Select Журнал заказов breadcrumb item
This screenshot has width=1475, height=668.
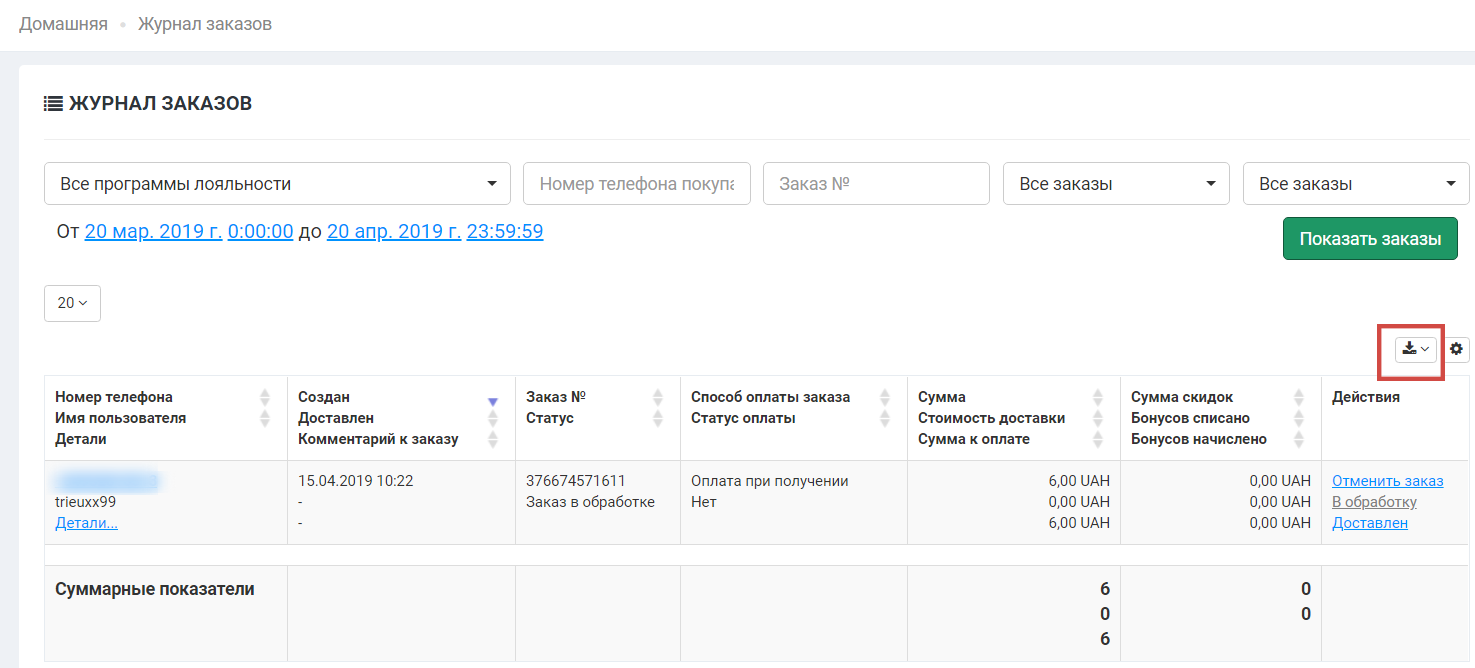point(205,24)
